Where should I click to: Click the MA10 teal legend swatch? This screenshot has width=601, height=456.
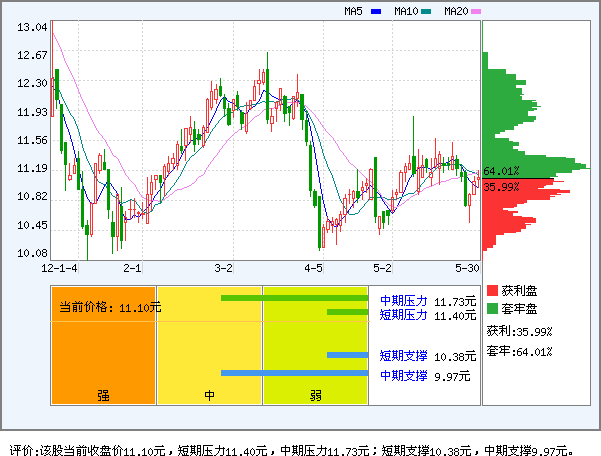coord(426,11)
